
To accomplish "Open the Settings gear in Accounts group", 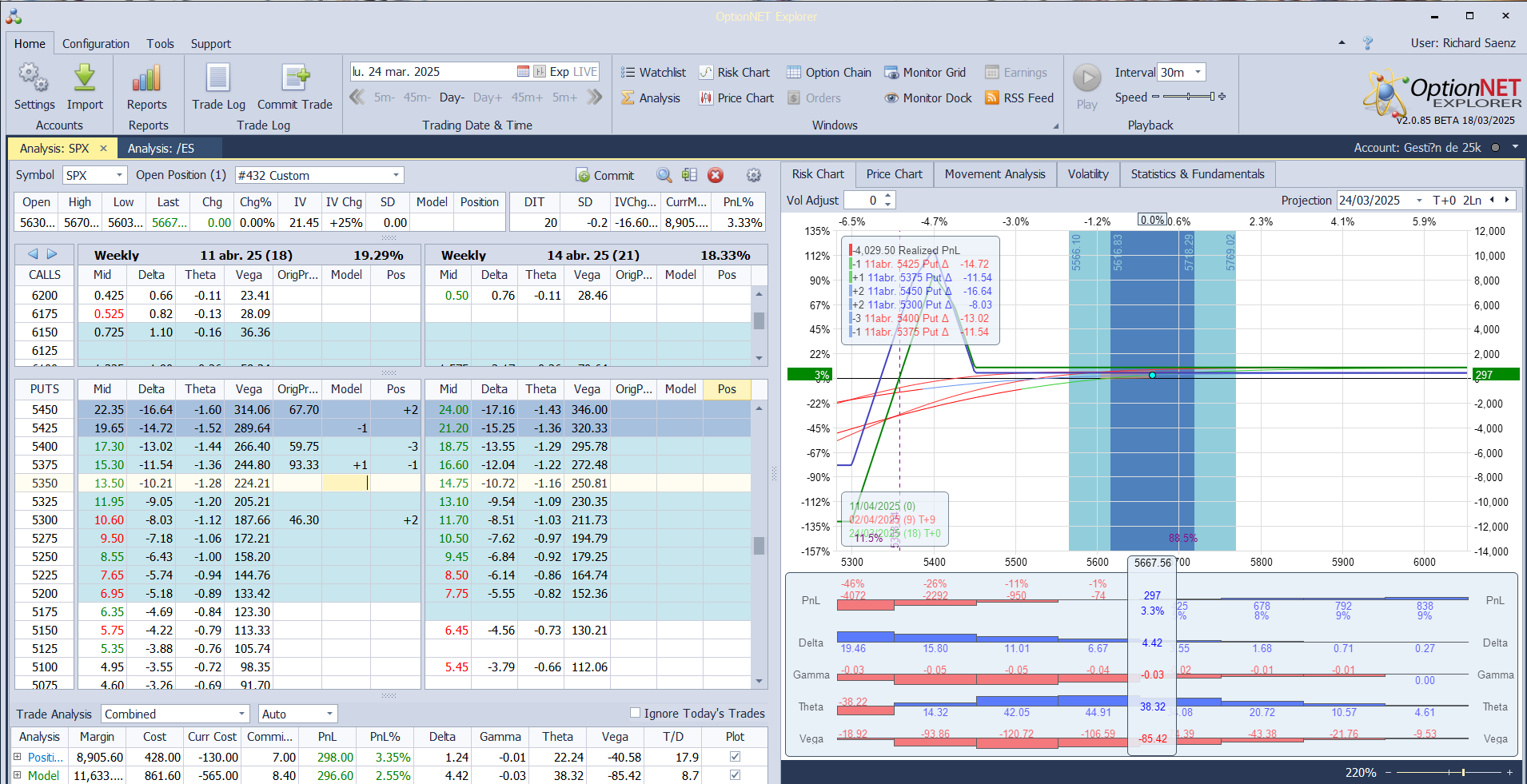I will pos(34,78).
